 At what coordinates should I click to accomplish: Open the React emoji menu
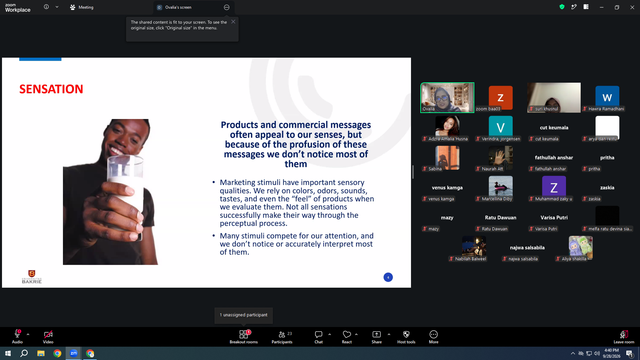coord(347,337)
